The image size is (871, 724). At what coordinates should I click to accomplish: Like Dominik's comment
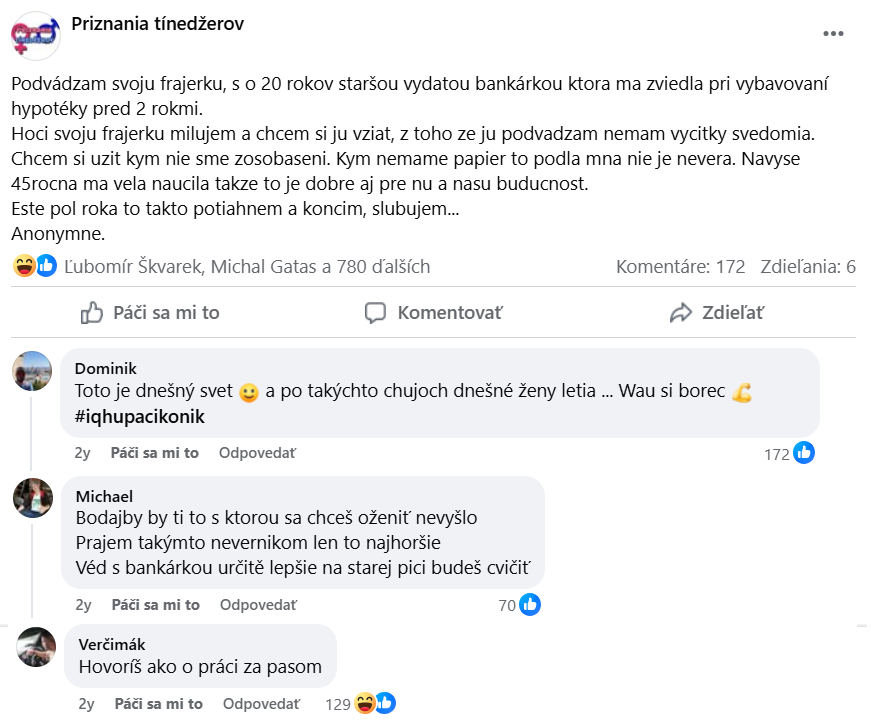pyautogui.click(x=155, y=453)
